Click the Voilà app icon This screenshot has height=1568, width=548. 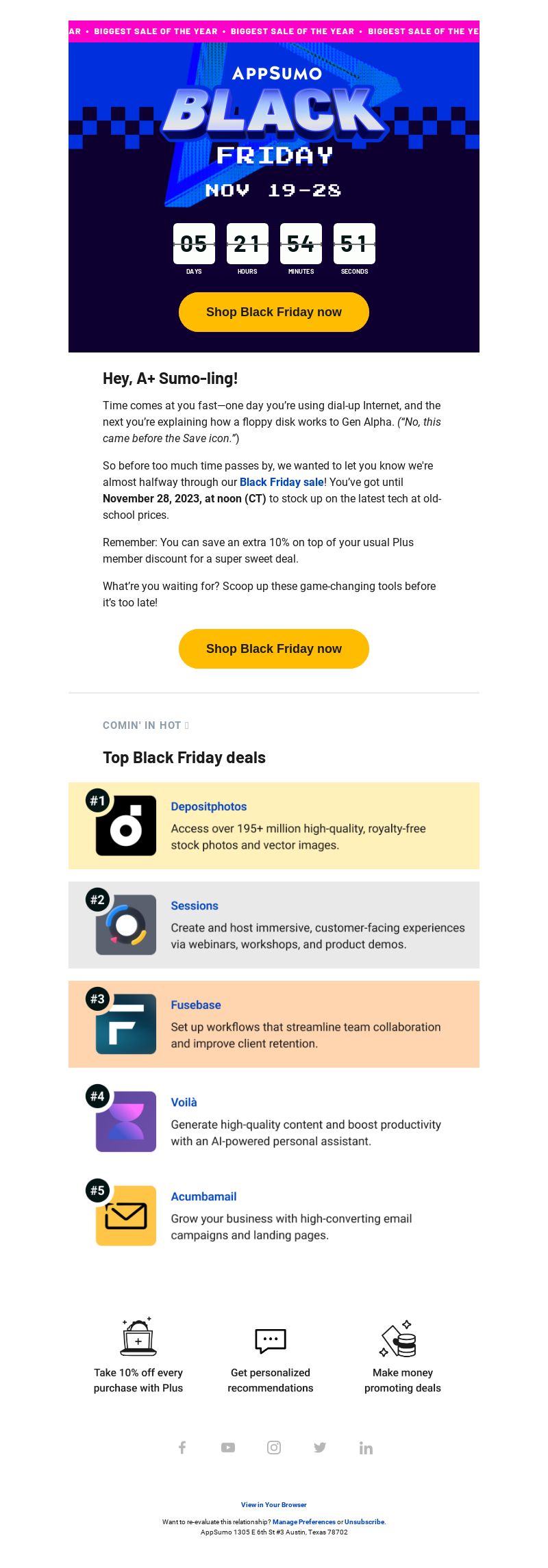pyautogui.click(x=126, y=1121)
